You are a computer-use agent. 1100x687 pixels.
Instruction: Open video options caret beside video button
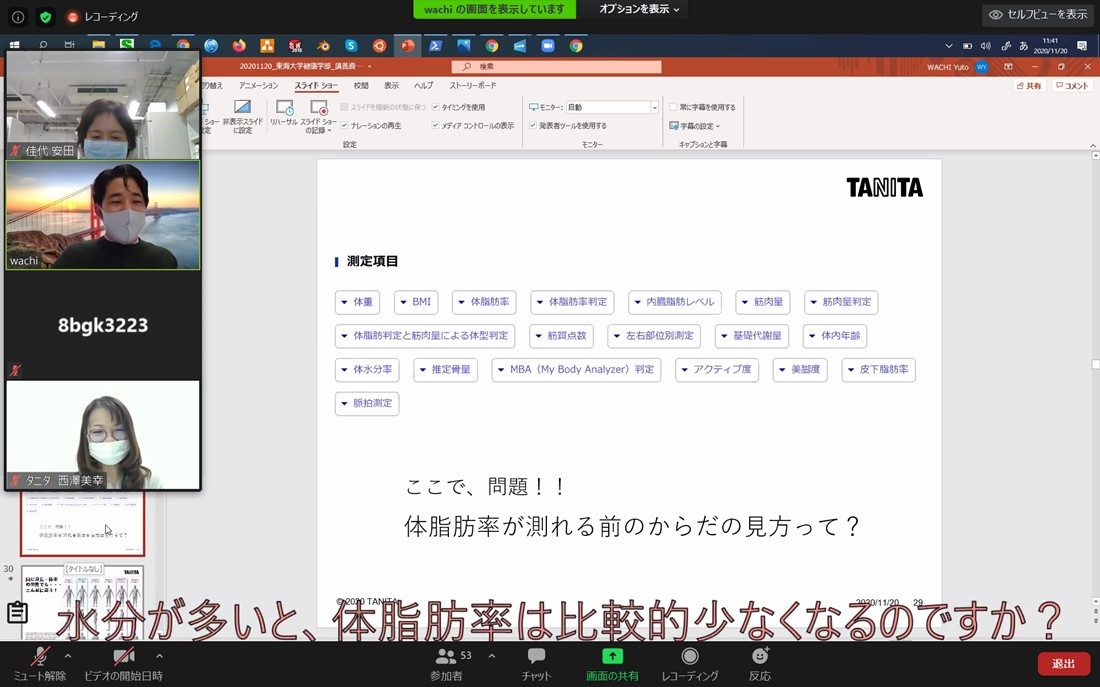[159, 657]
